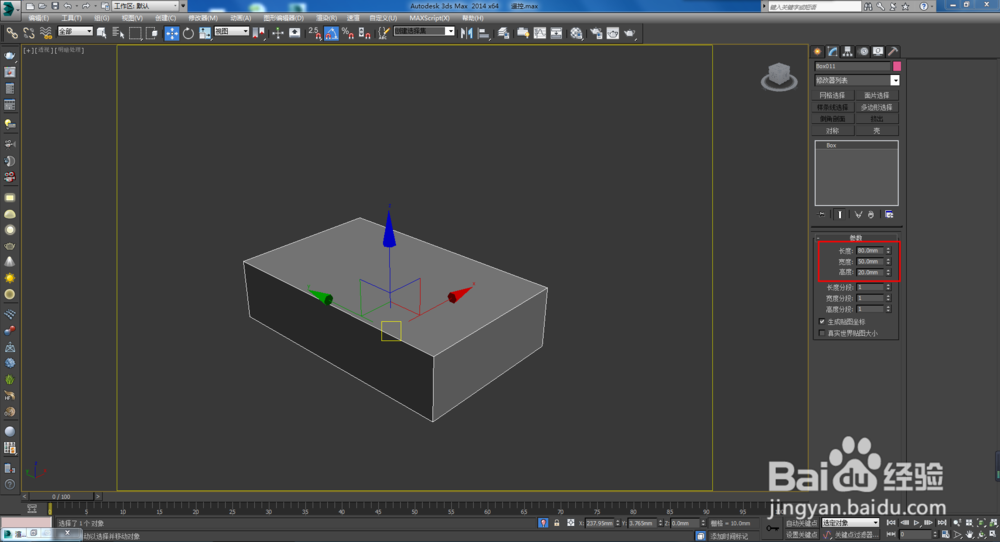Open the Render Setup icon
Viewport: 1000px width, 542px height.
tap(596, 33)
